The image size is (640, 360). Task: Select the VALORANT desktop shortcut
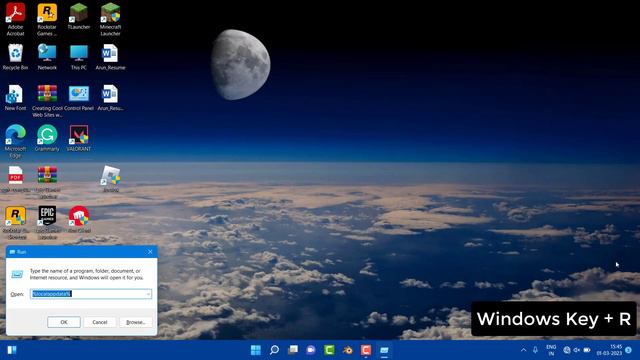point(78,138)
